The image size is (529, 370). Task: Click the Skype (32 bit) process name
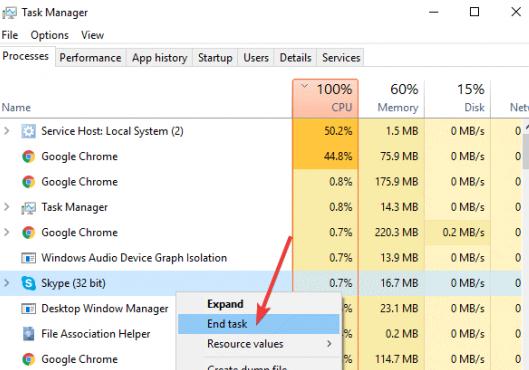click(x=73, y=283)
